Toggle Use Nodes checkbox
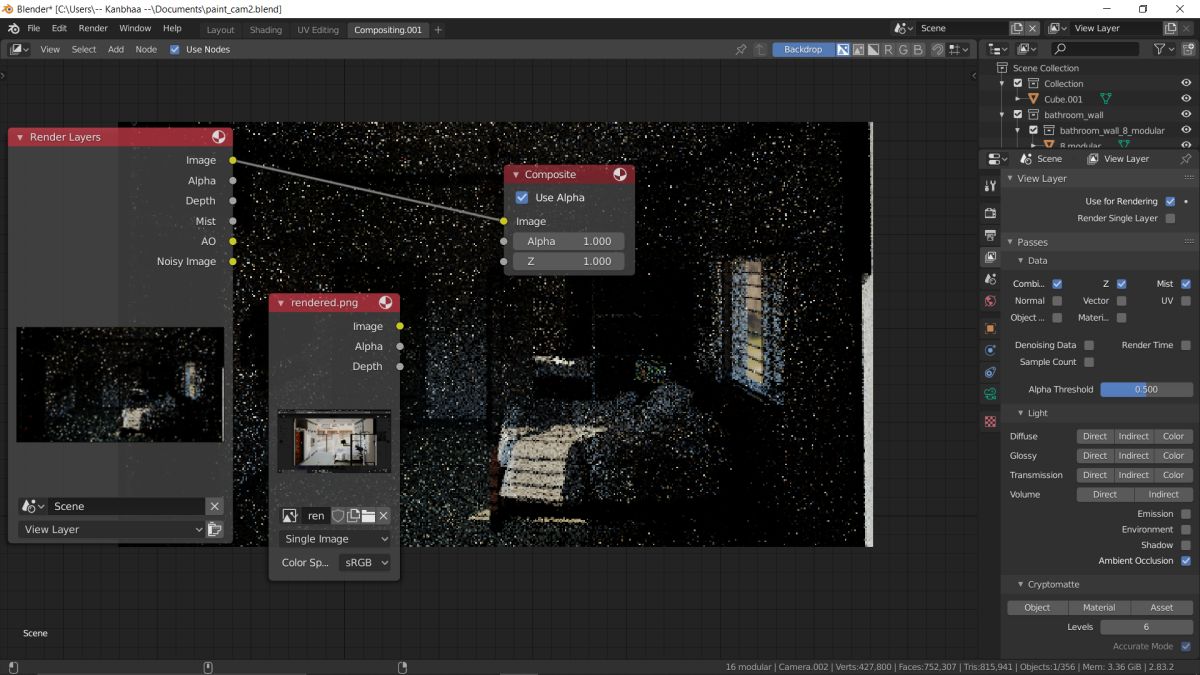This screenshot has width=1200, height=675. coord(175,49)
